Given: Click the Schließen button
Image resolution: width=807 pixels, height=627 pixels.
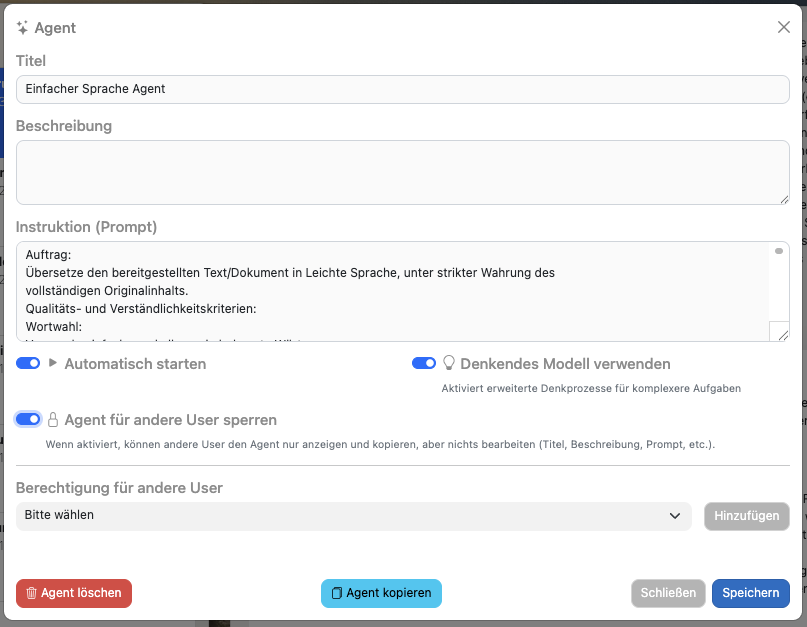Looking at the screenshot, I should tap(668, 593).
